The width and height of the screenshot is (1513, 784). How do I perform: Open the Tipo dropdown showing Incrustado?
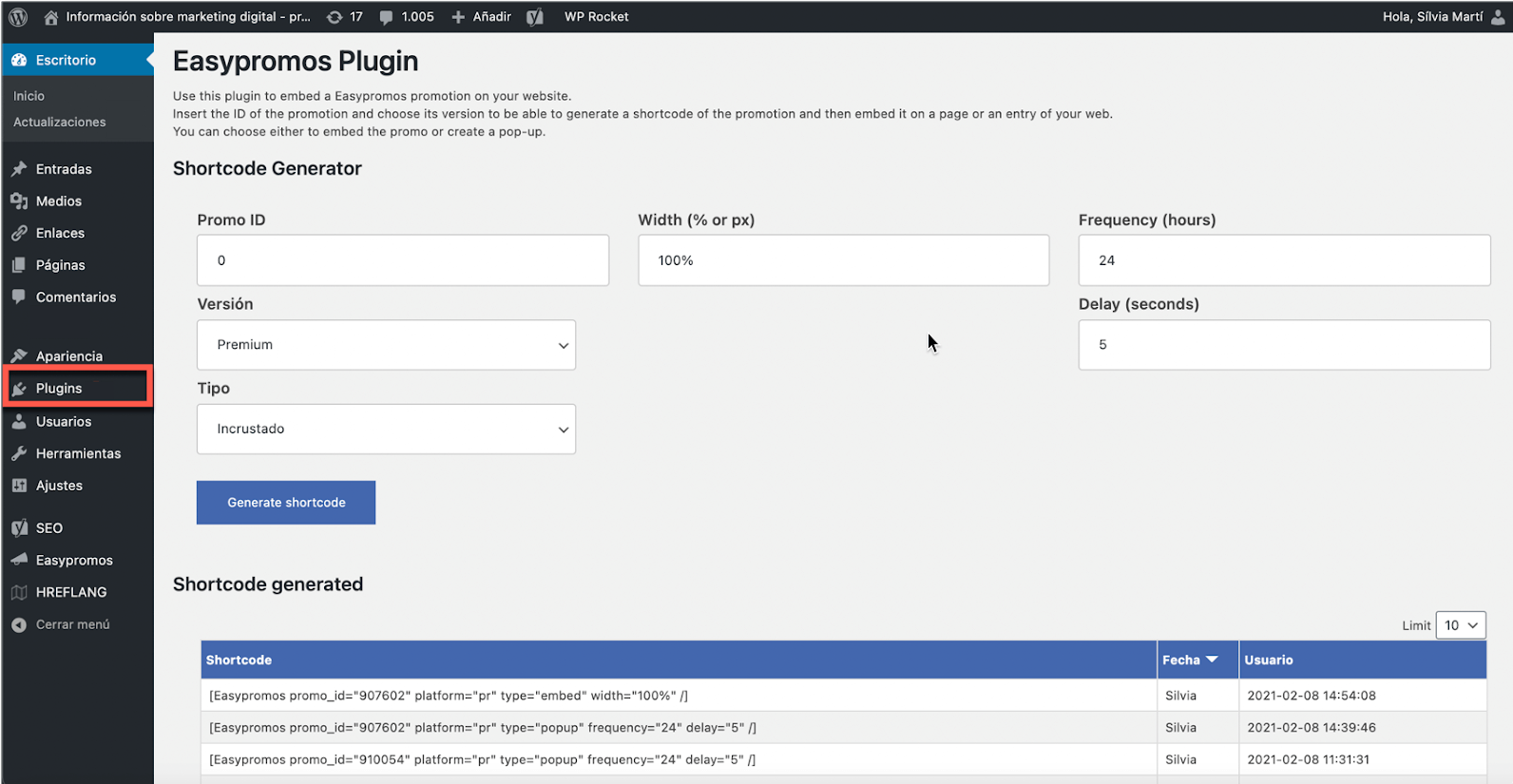pyautogui.click(x=386, y=429)
